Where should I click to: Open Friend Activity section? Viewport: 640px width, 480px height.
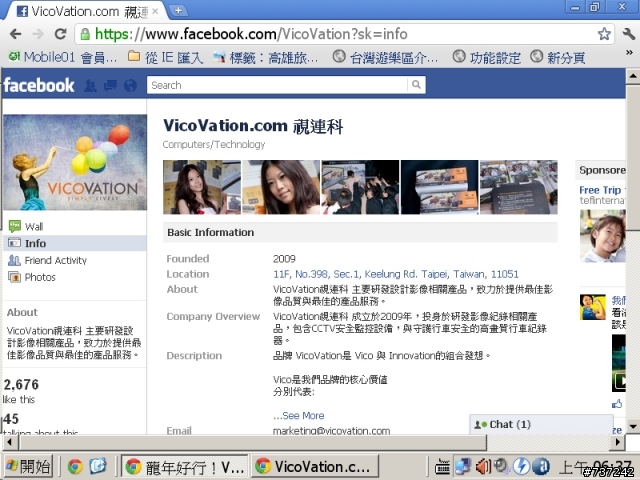click(47, 260)
